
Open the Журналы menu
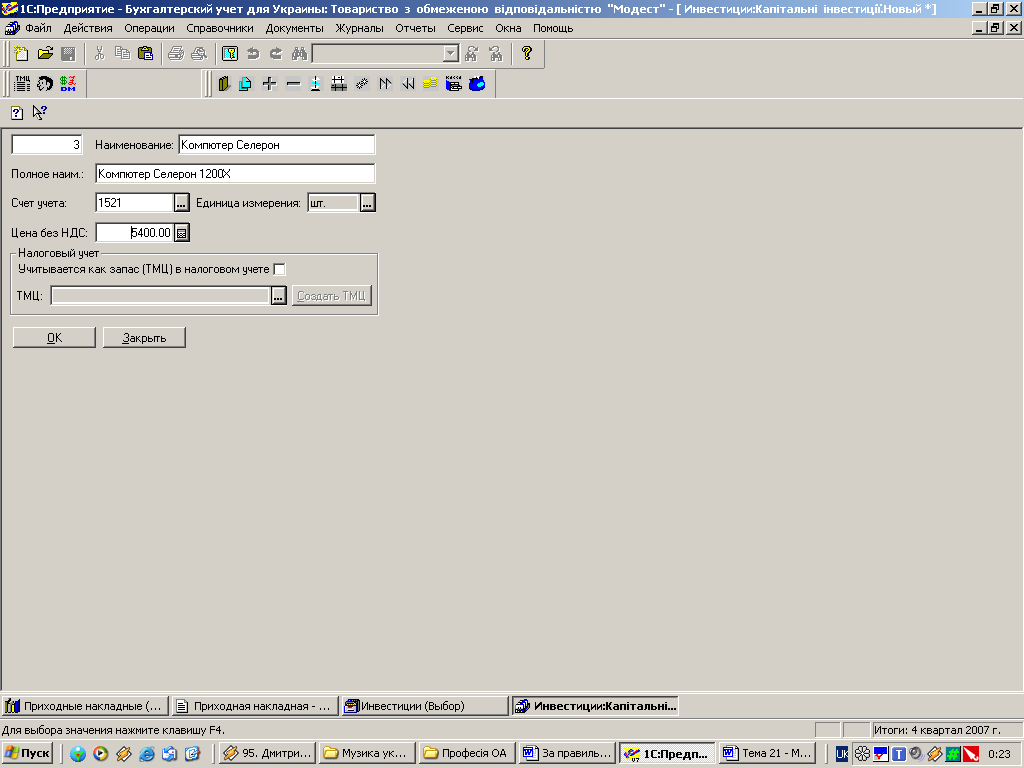pos(359,28)
